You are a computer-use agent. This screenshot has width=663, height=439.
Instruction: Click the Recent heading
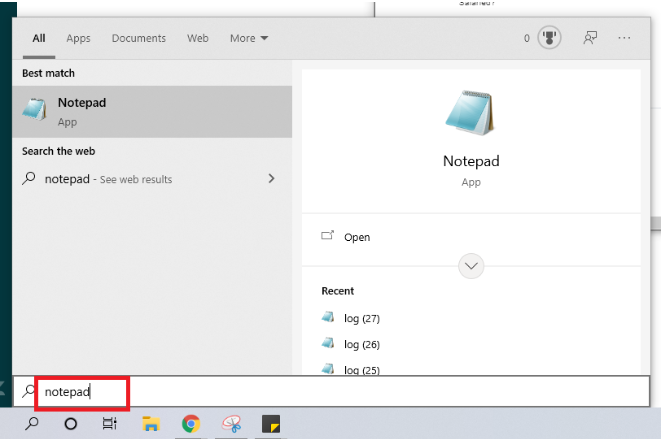coord(337,291)
